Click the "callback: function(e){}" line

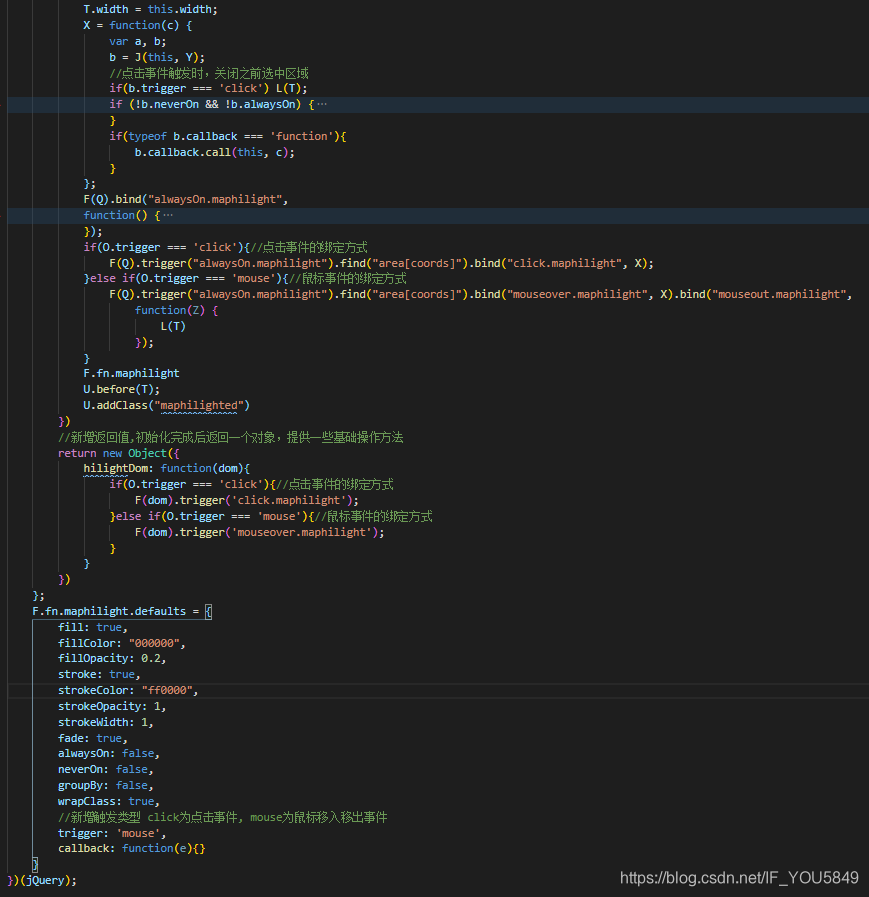tap(132, 848)
